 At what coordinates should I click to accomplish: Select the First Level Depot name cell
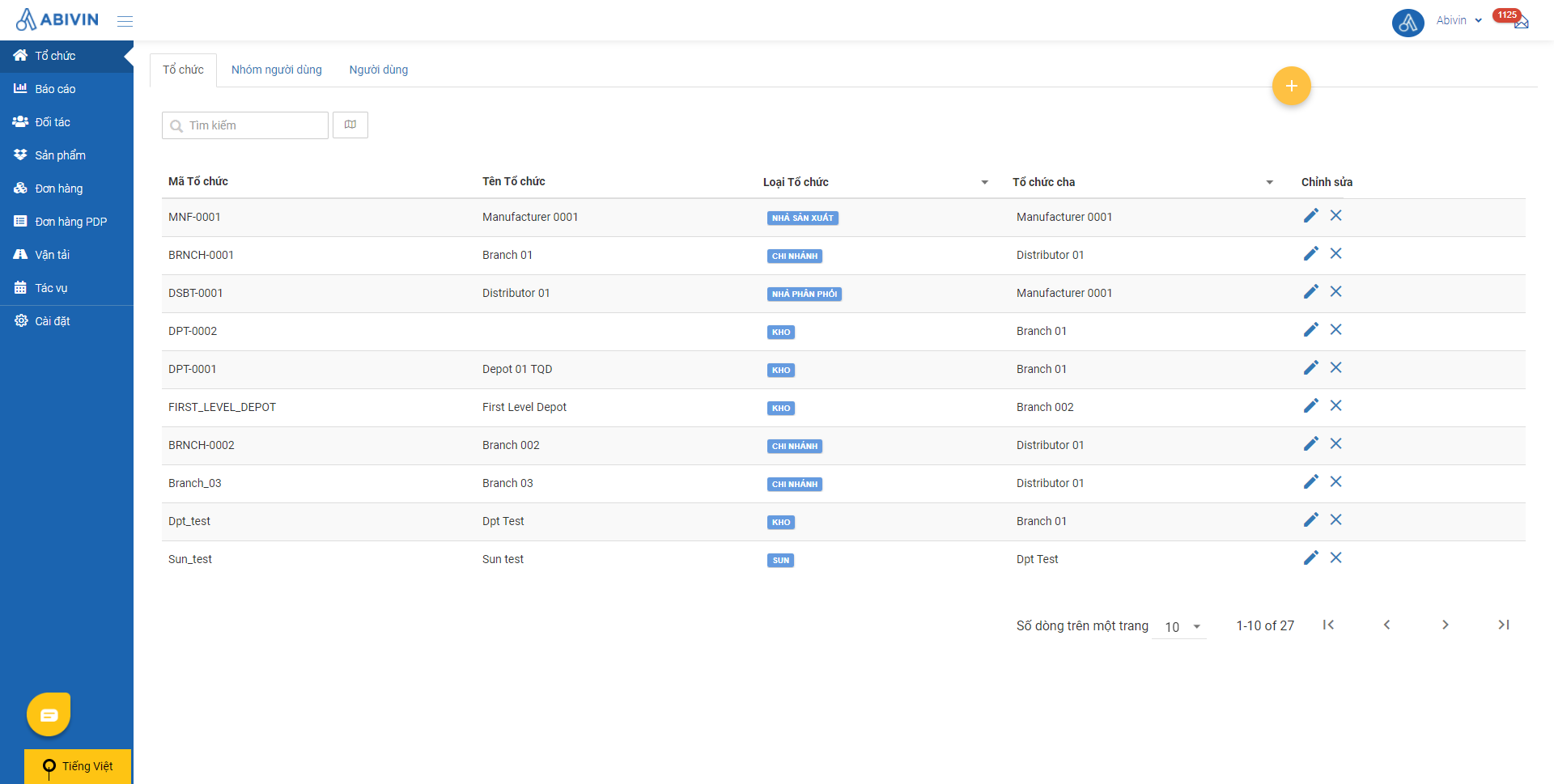point(524,407)
